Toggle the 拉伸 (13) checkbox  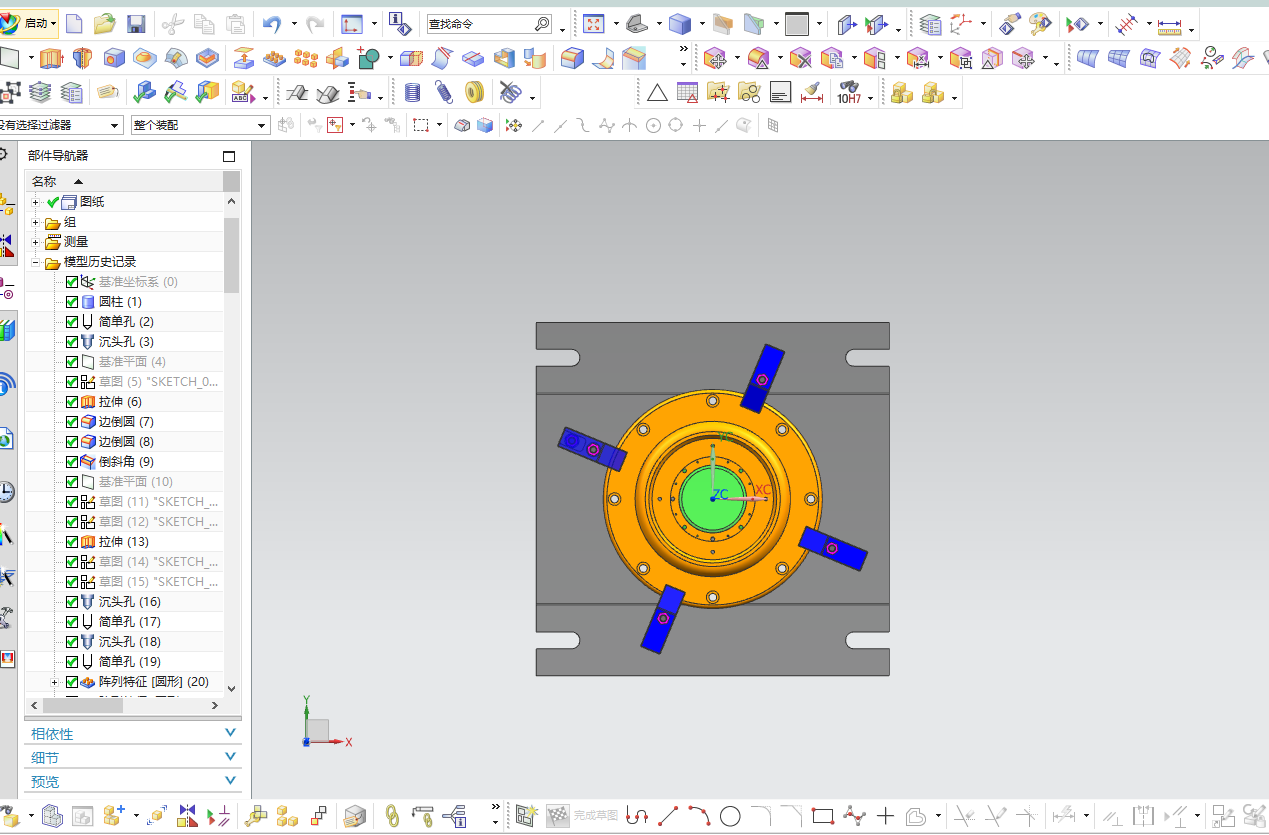(x=72, y=542)
